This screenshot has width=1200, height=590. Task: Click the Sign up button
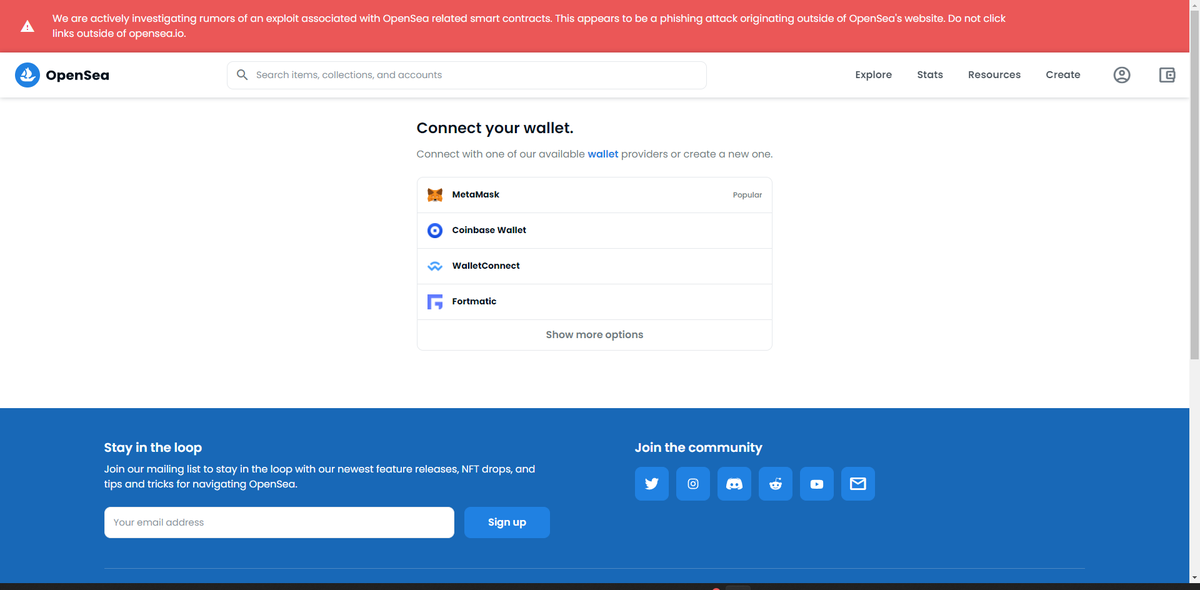pos(507,522)
